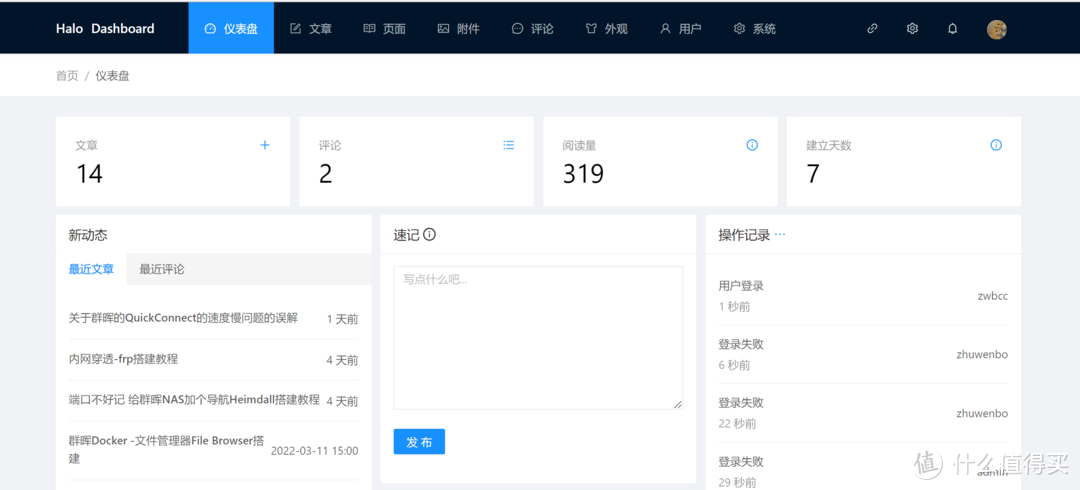Click the 登录失败 entry from 6 秒前
Image resolution: width=1080 pixels, height=490 pixels.
point(863,354)
